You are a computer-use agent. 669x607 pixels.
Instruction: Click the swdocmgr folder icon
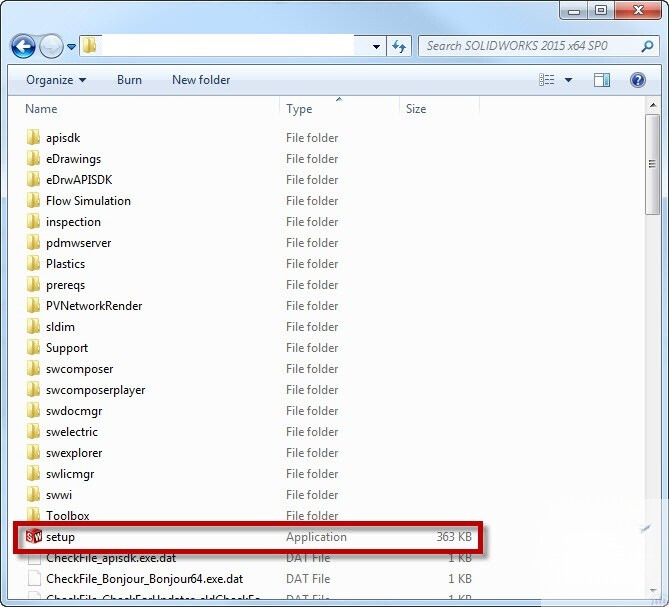pyautogui.click(x=33, y=410)
